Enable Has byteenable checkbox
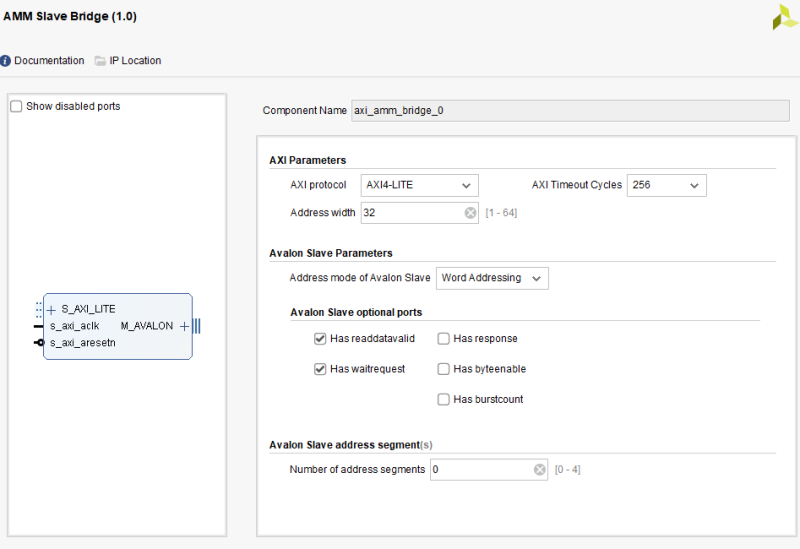 [x=443, y=369]
